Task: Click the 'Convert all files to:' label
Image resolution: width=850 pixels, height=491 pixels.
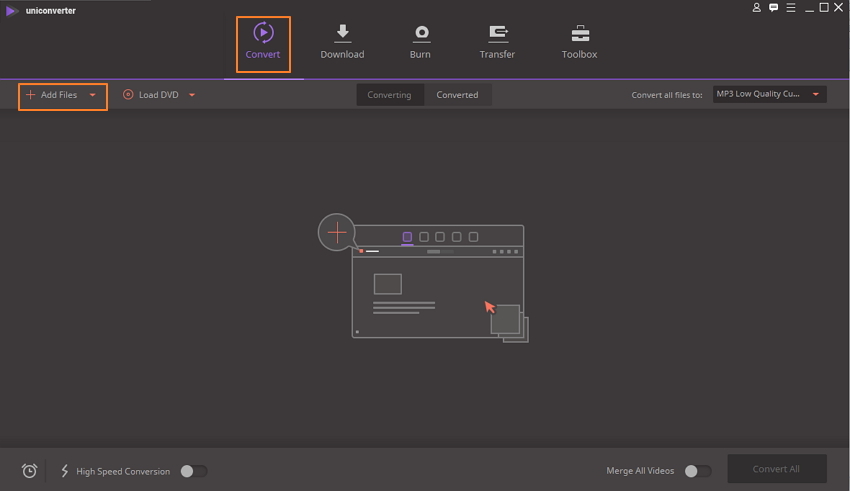Action: click(667, 95)
